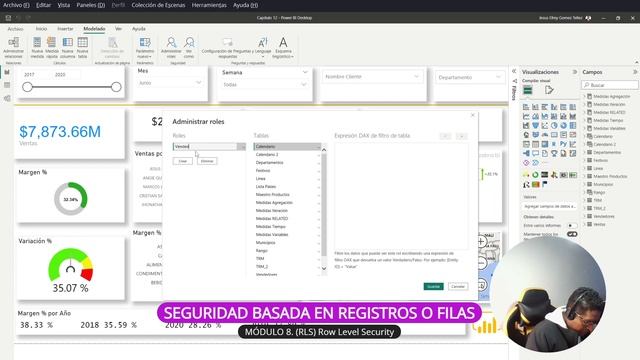The image size is (640, 360).
Task: Switch to Model view in left sidebar
Action: pyautogui.click(x=7, y=98)
